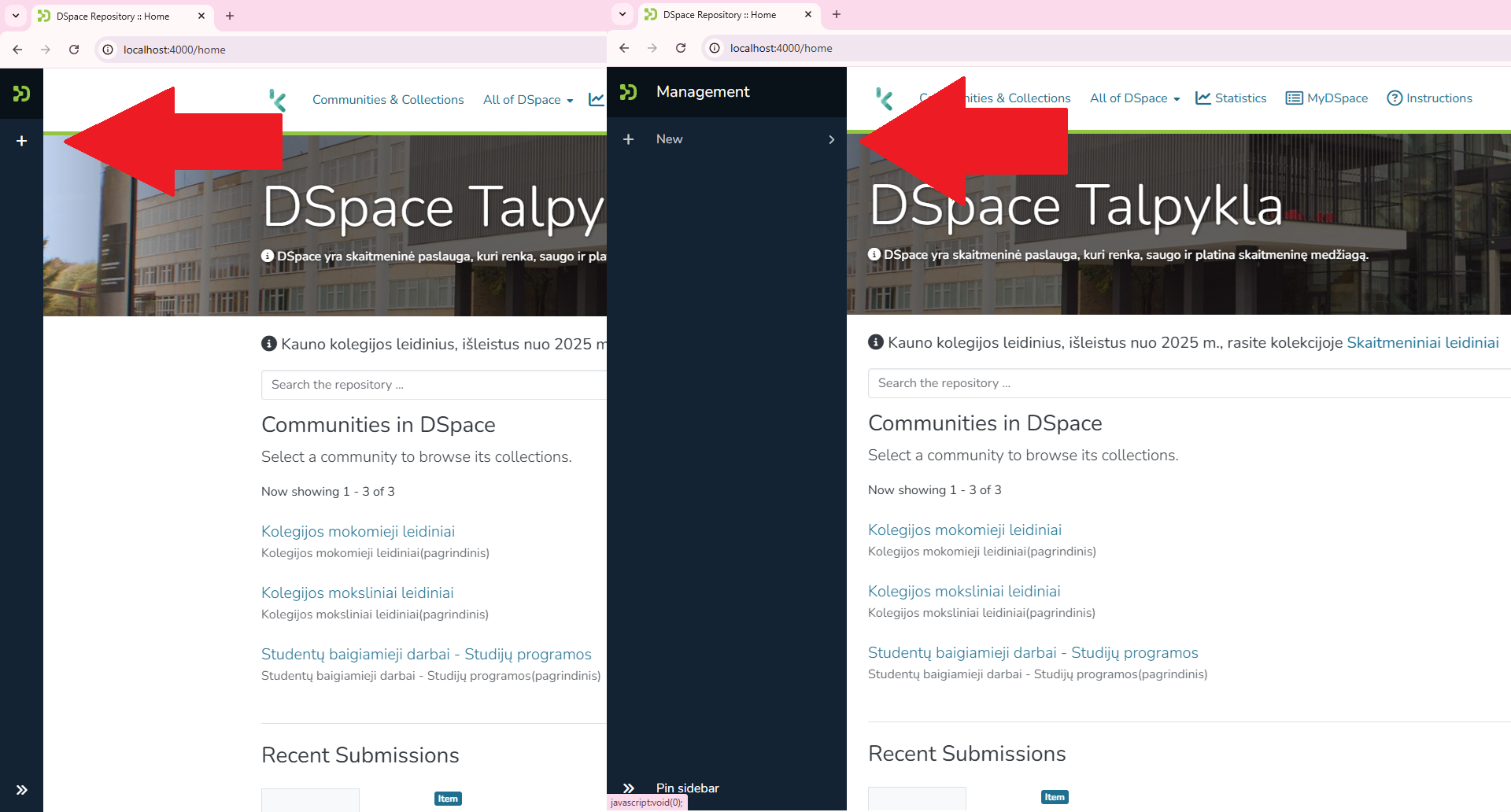Close the DSpace Repository tab in the left browser

201,16
